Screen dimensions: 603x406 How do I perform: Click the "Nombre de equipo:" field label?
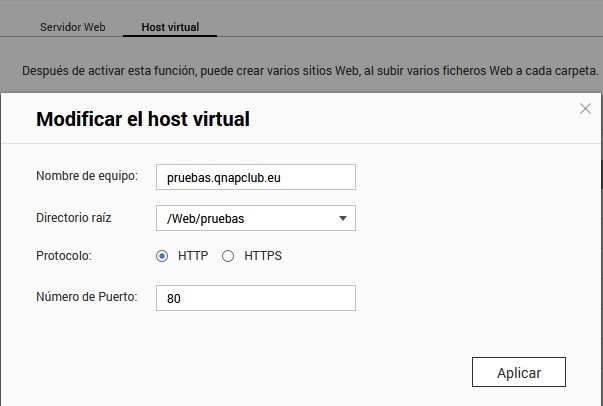87,177
